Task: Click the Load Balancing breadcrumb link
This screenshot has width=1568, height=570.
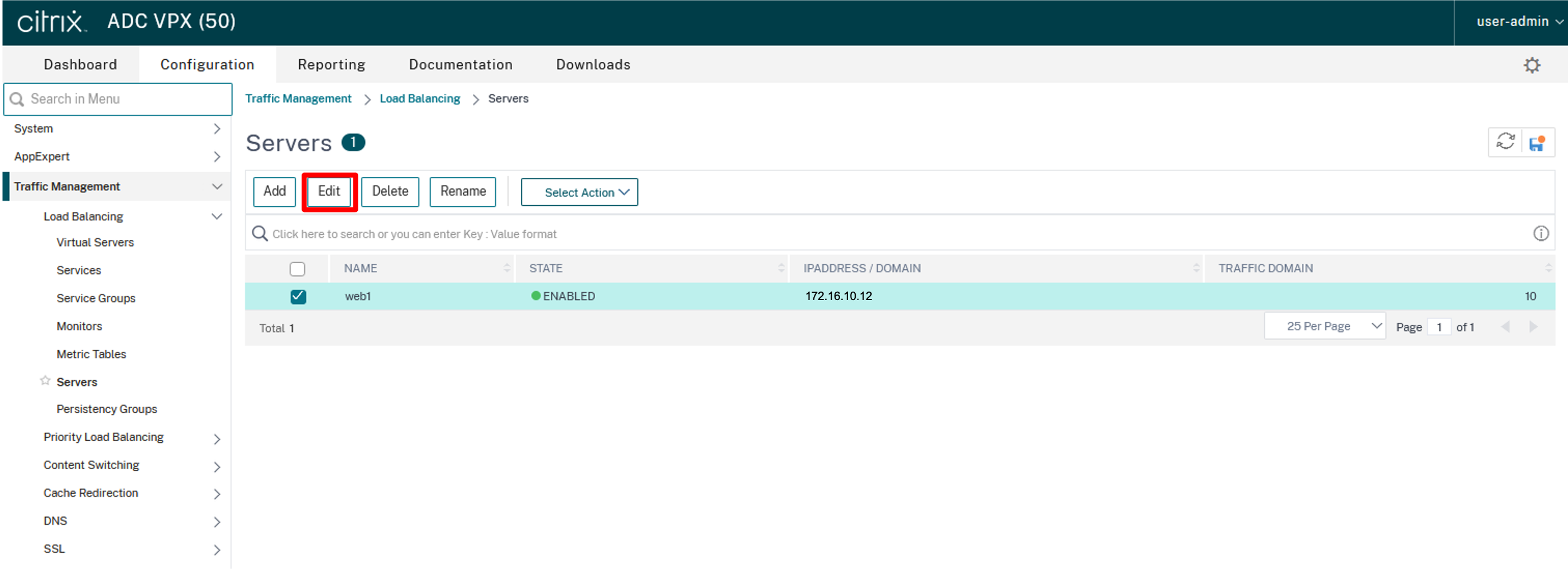Action: [x=419, y=99]
